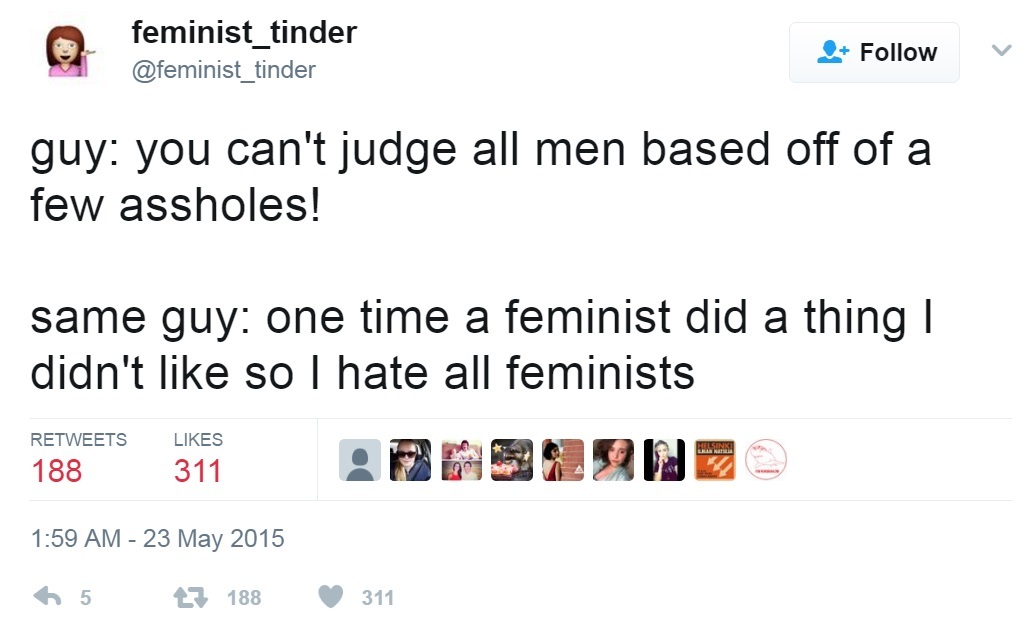Open the white circular shark logo avatar
1027x622 pixels.
pos(766,460)
